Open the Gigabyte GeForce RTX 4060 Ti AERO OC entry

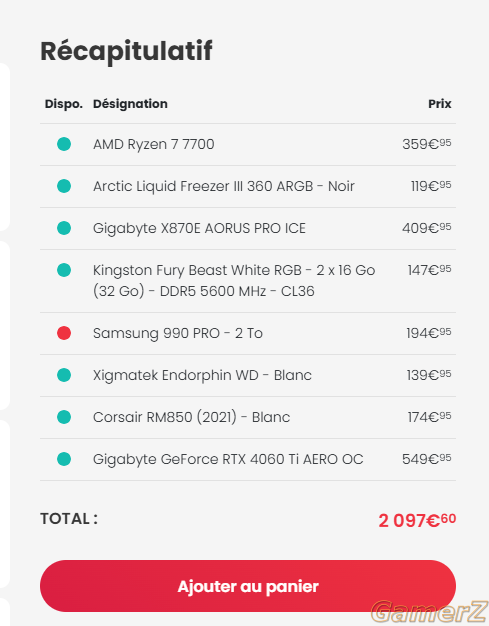pos(228,460)
